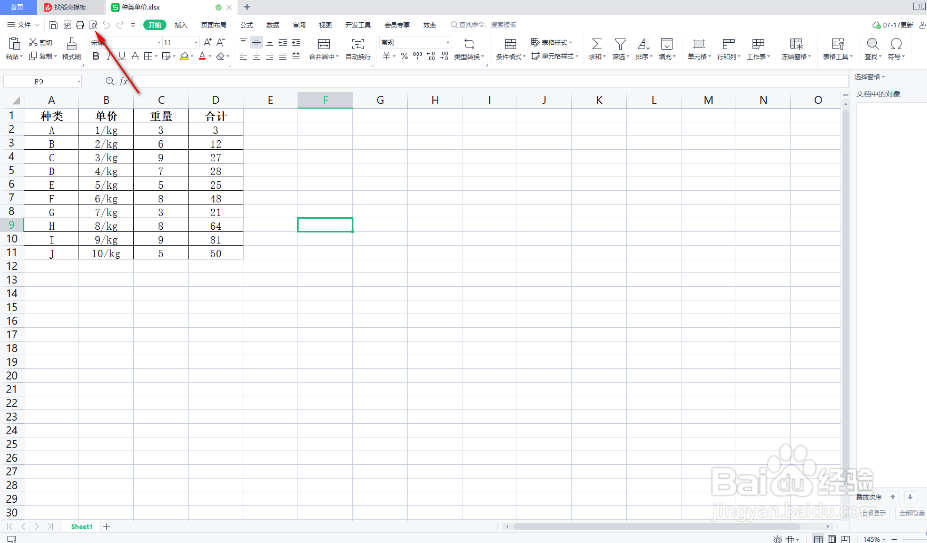Switch to Normal view in status bar
The width and height of the screenshot is (927, 543).
pyautogui.click(x=818, y=539)
